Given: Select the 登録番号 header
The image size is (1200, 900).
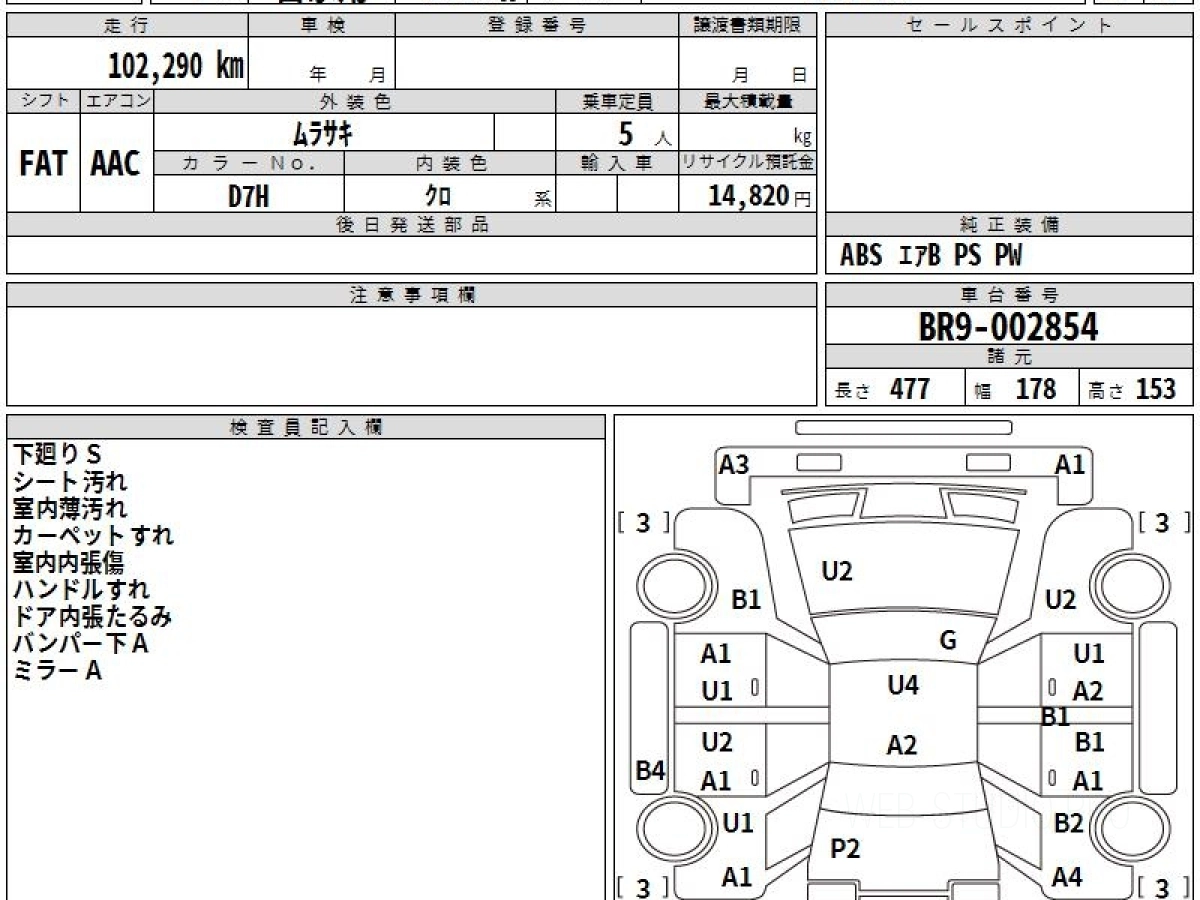Looking at the screenshot, I should coord(537,26).
